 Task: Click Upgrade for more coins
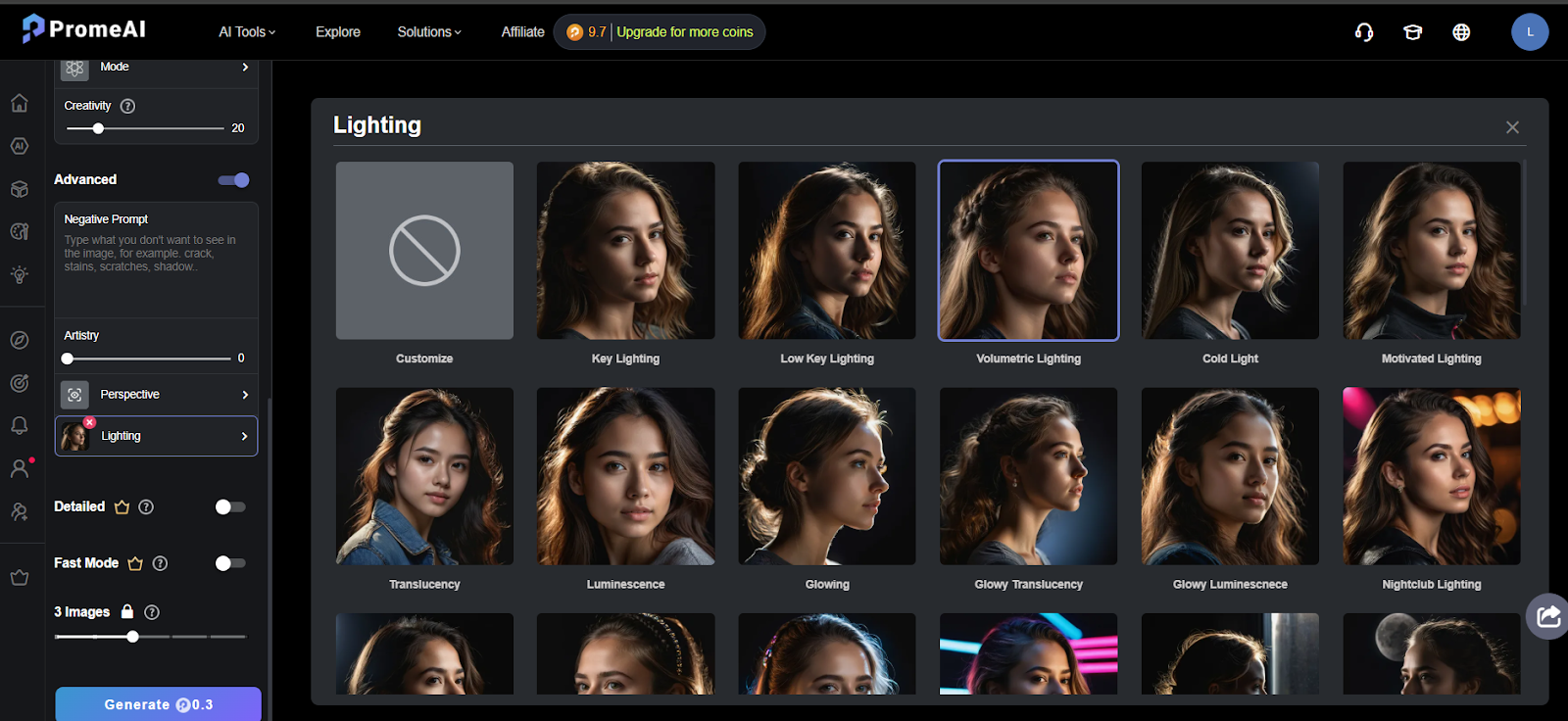pos(685,32)
